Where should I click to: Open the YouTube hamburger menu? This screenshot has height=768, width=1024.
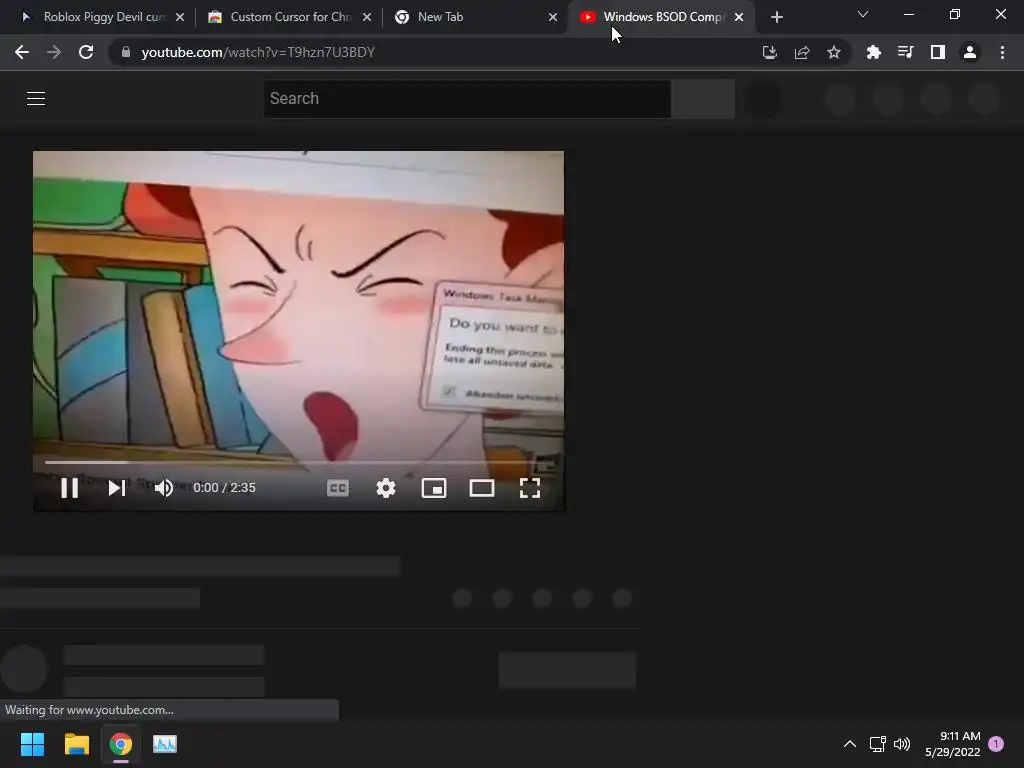pyautogui.click(x=36, y=99)
